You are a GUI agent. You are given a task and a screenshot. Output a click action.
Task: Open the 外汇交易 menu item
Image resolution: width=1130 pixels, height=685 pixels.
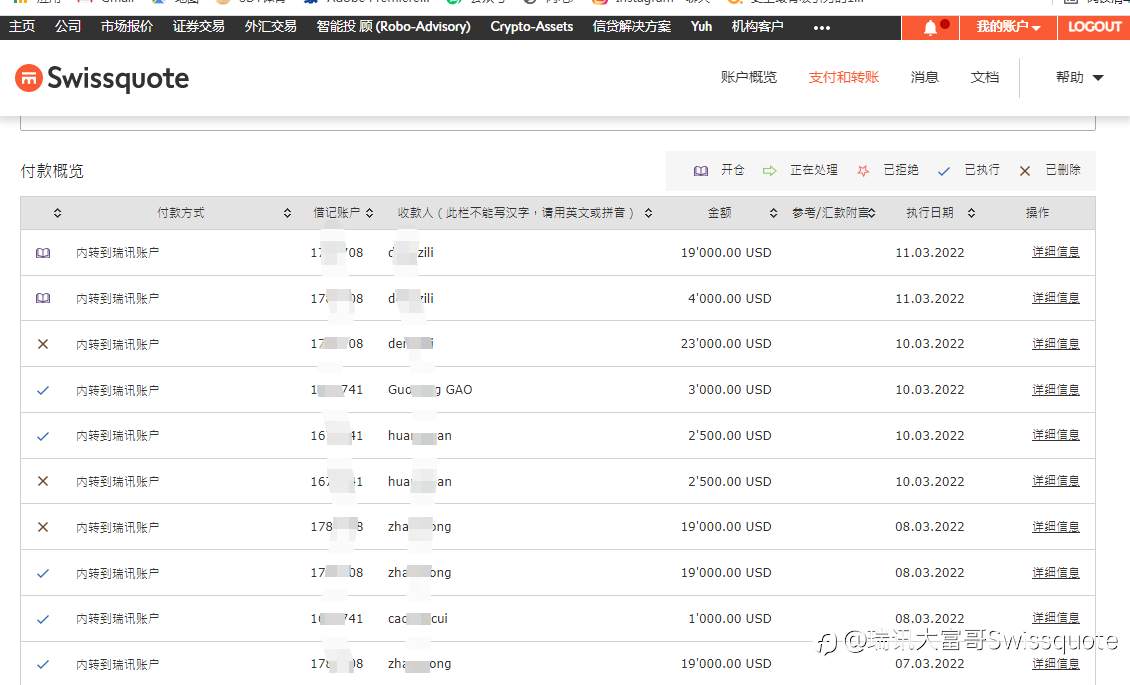(270, 27)
